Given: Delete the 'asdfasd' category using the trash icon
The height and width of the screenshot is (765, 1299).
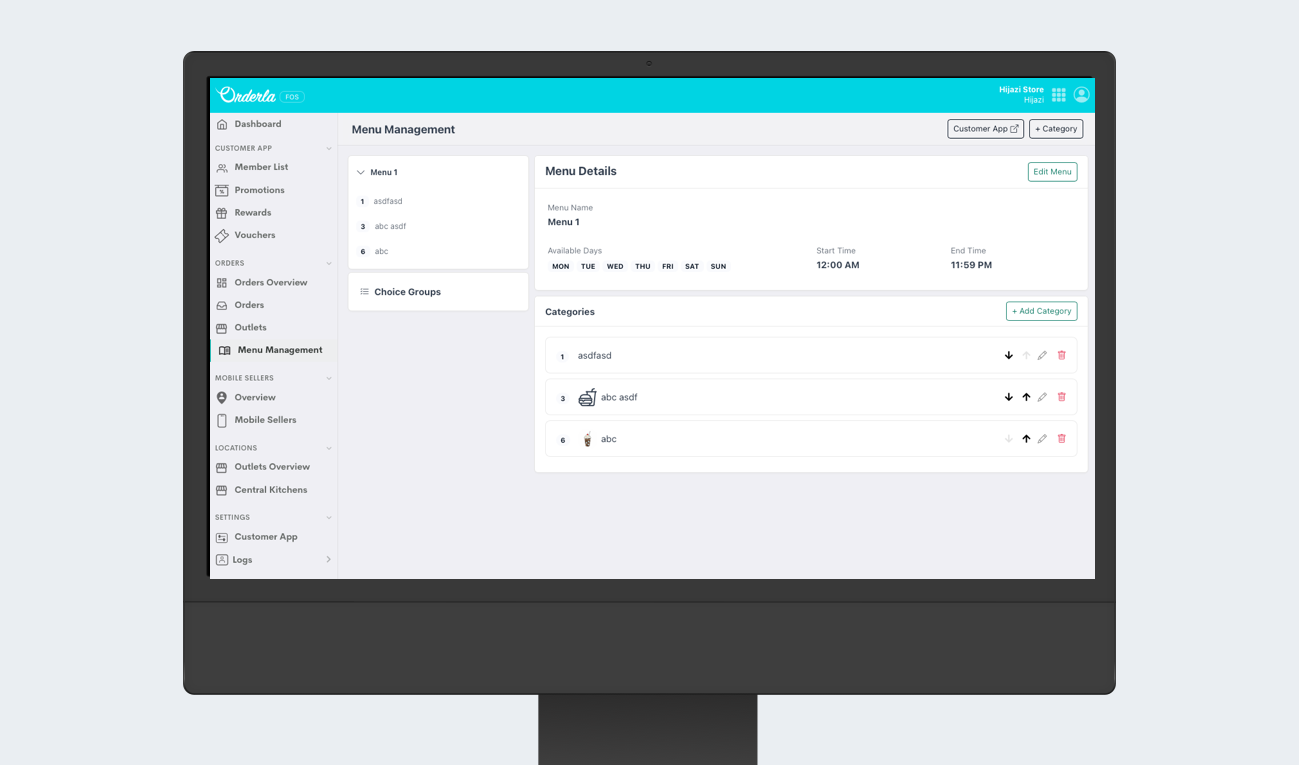Looking at the screenshot, I should [1061, 355].
